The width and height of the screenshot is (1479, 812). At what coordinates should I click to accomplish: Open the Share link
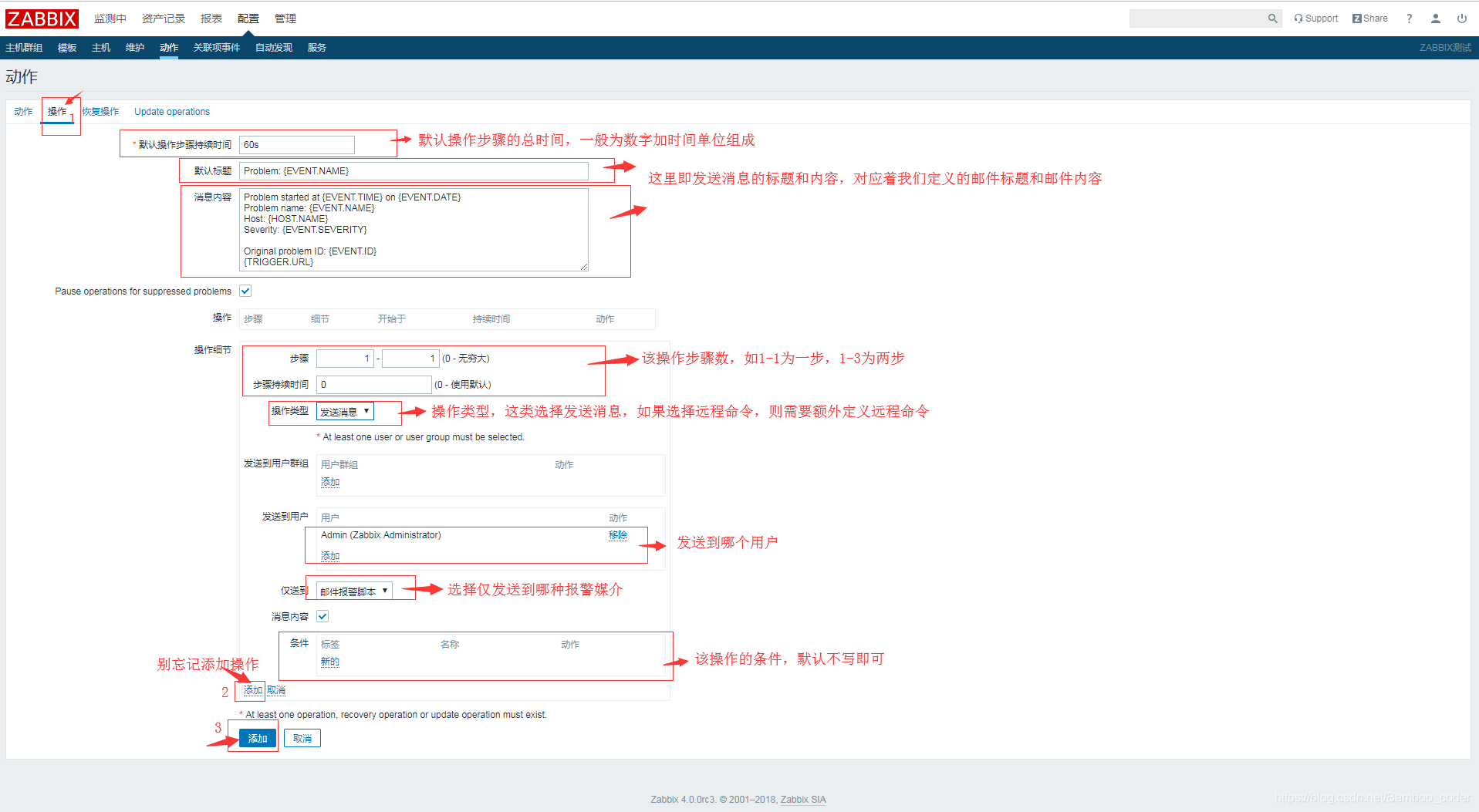pos(1369,19)
